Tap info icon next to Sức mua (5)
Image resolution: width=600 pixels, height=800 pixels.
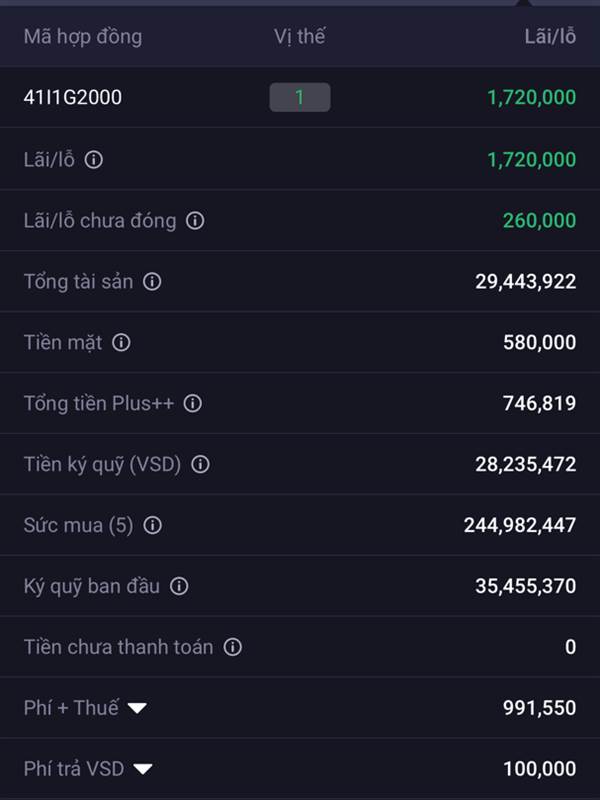click(152, 526)
